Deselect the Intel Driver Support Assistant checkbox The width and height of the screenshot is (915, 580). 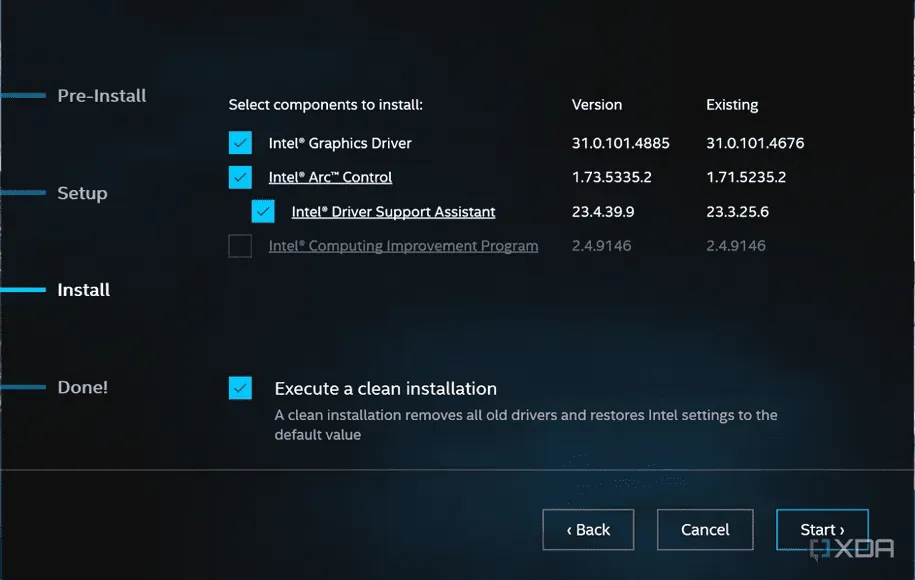coord(263,212)
